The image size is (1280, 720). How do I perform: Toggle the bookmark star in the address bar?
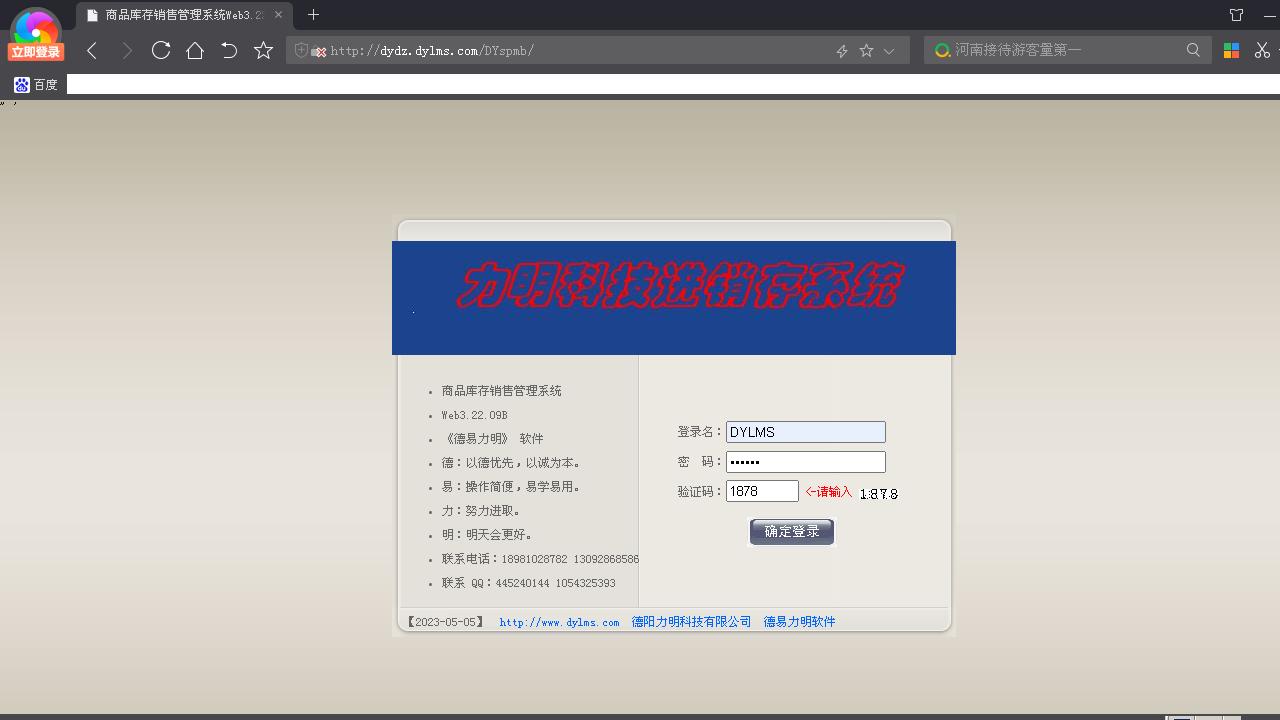(x=866, y=49)
